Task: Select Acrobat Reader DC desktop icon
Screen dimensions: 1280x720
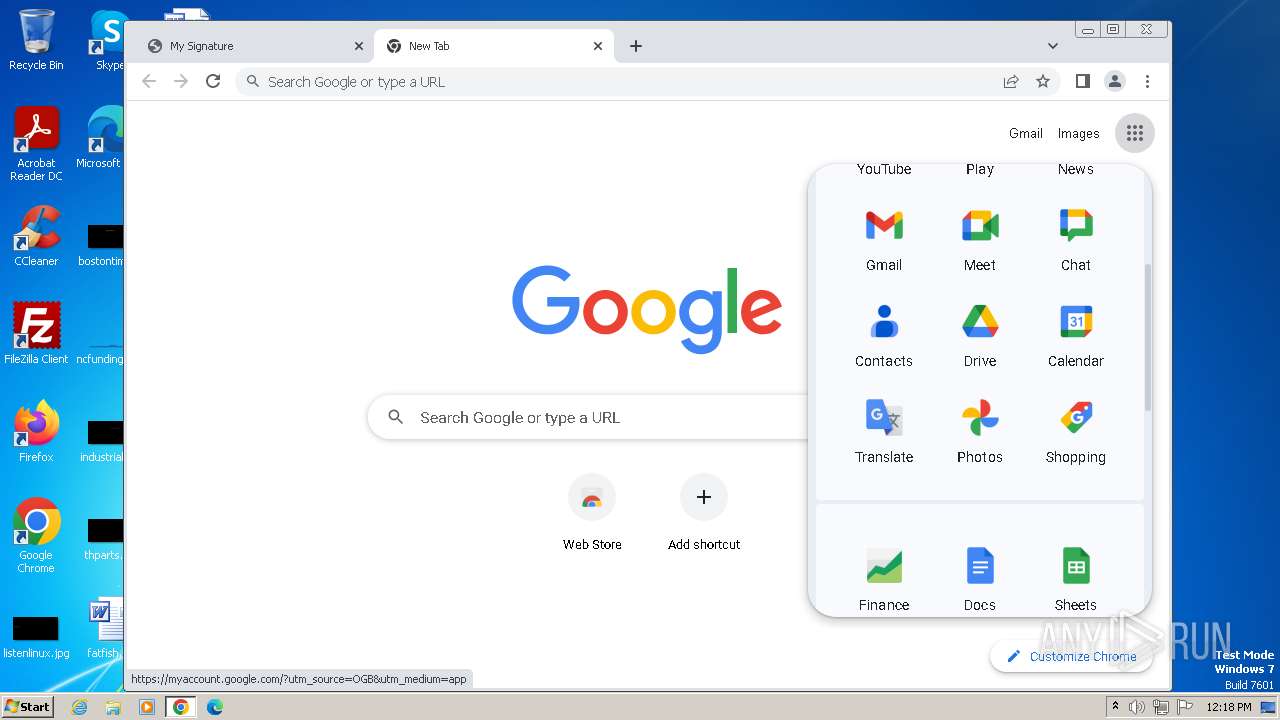Action: coord(36,145)
